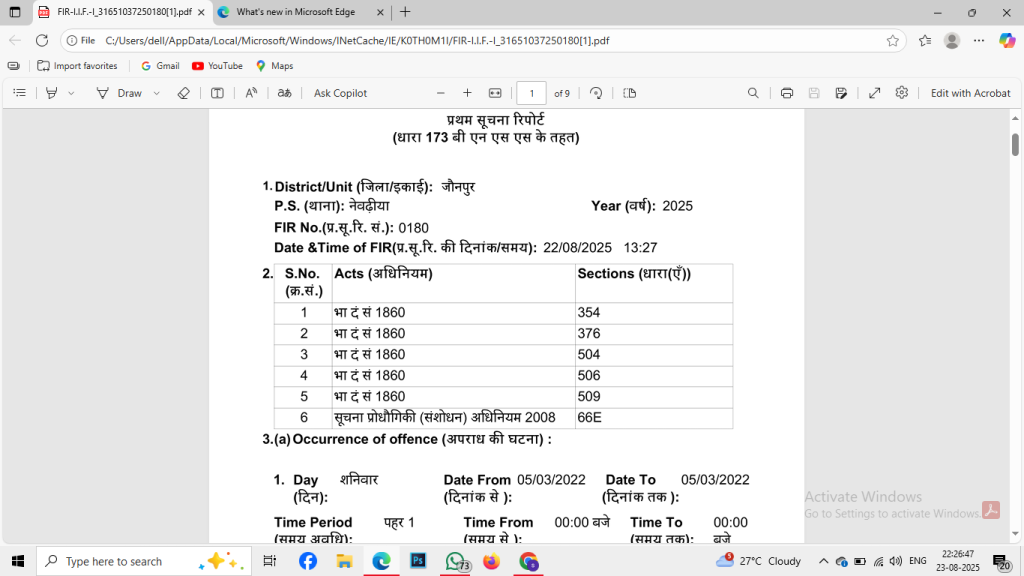Click the Fit to width icon
This screenshot has width=1024, height=576.
[494, 93]
